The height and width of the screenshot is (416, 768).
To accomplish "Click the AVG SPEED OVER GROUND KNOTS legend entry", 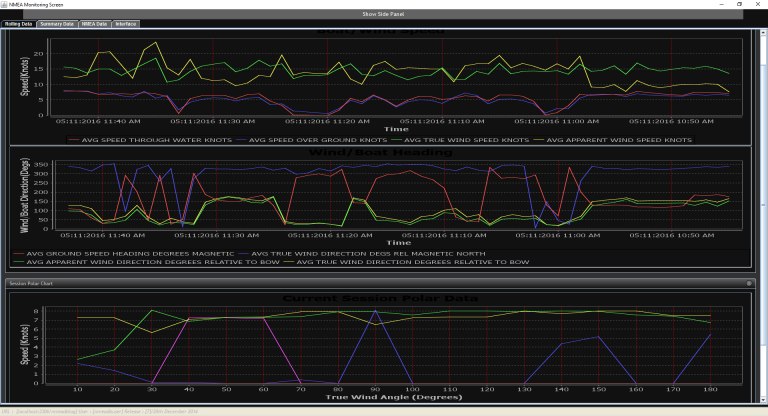I will [x=311, y=140].
